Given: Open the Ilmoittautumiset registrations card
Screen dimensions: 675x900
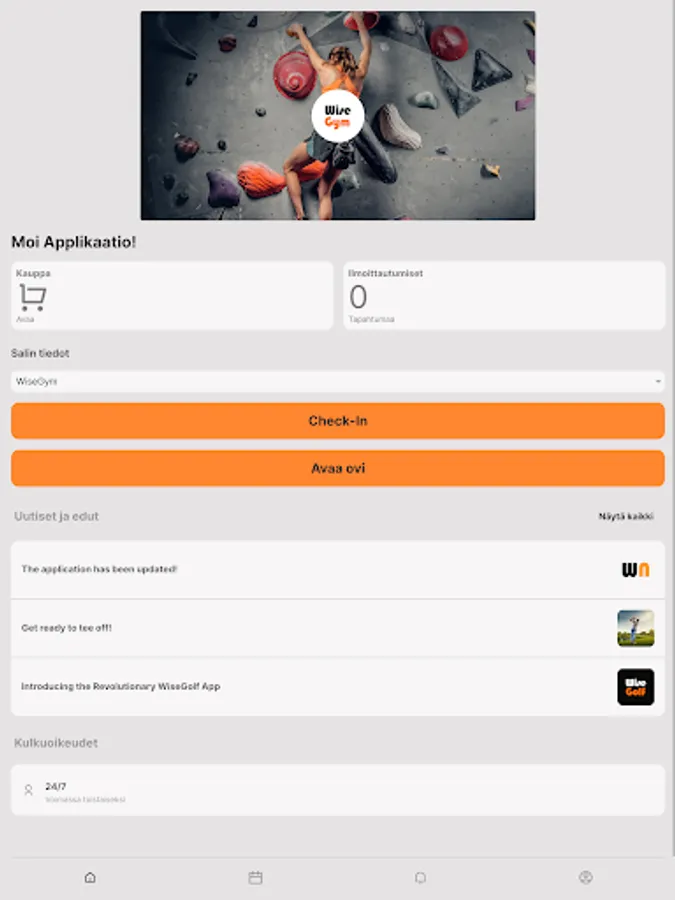Looking at the screenshot, I should pyautogui.click(x=504, y=296).
